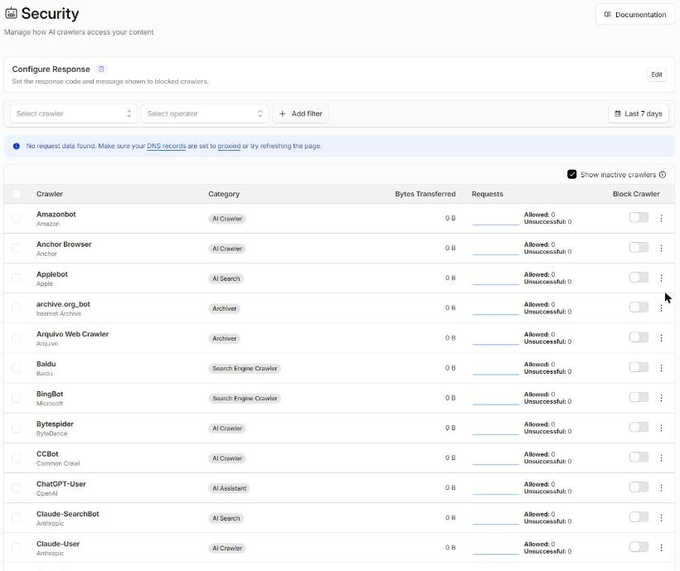Screen dimensions: 680x571
Task: Uncheck Show inactive crawlers checkbox
Action: (572, 174)
